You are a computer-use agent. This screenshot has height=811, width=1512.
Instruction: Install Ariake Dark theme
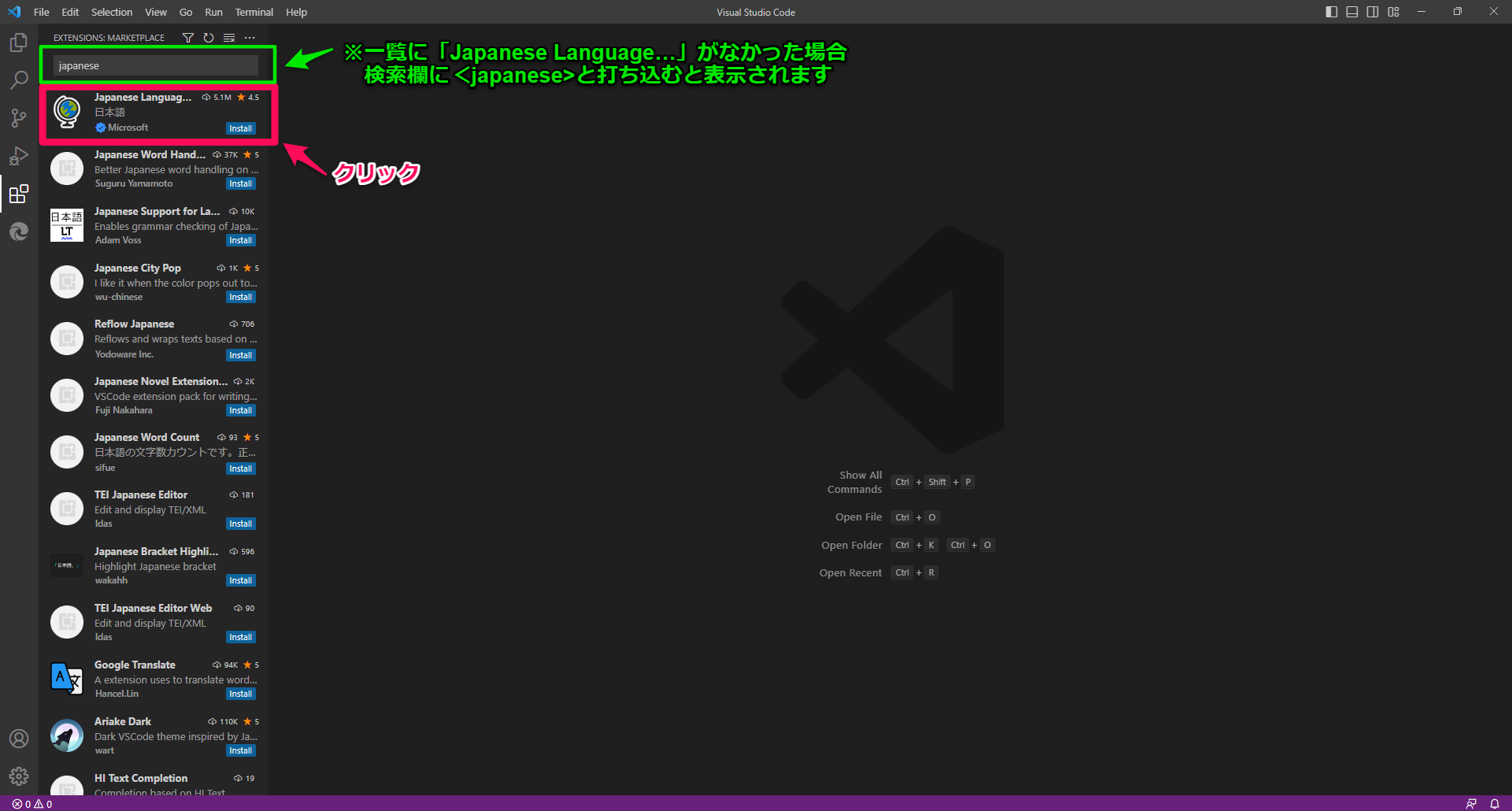(241, 750)
